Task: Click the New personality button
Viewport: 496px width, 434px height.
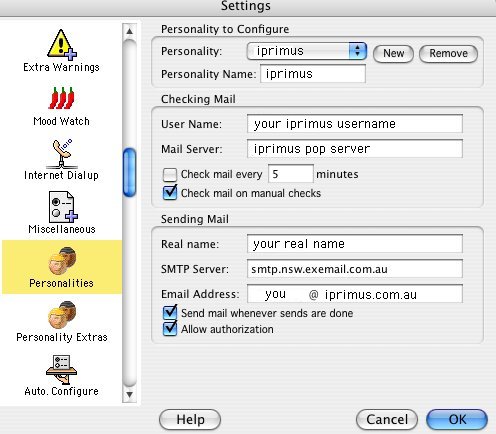Action: pyautogui.click(x=393, y=53)
